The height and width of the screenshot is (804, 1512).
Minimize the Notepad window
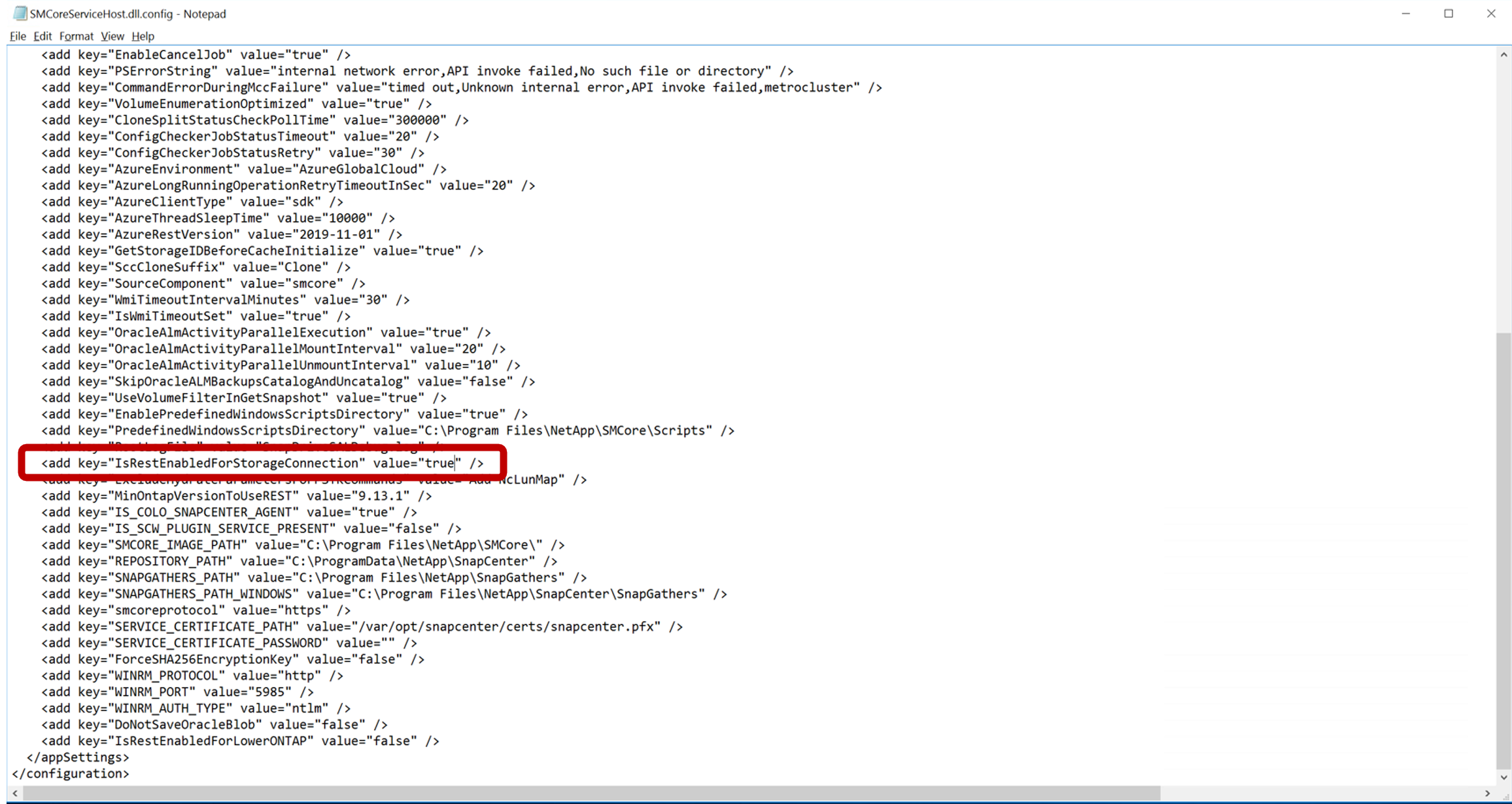tap(1405, 14)
